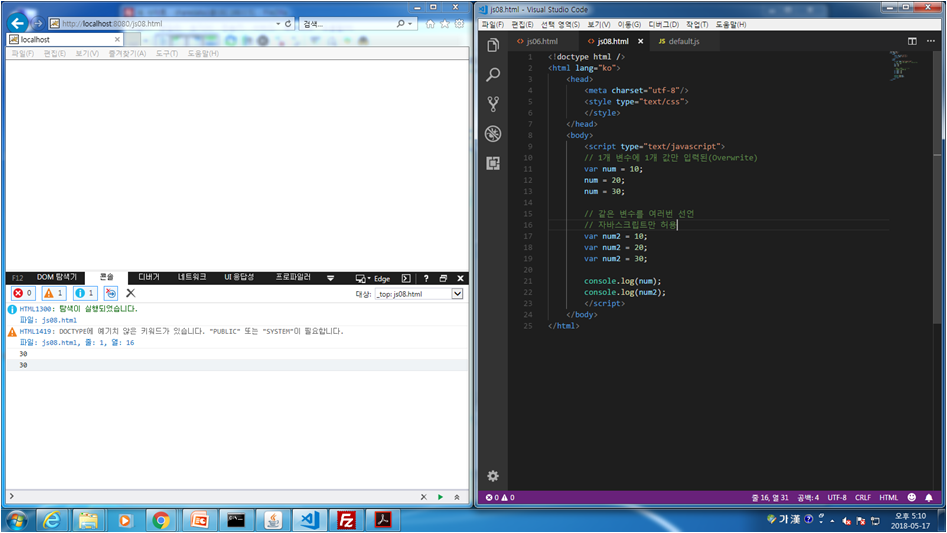Open IE Favorites star
This screenshot has height=533, width=947.
[x=445, y=24]
